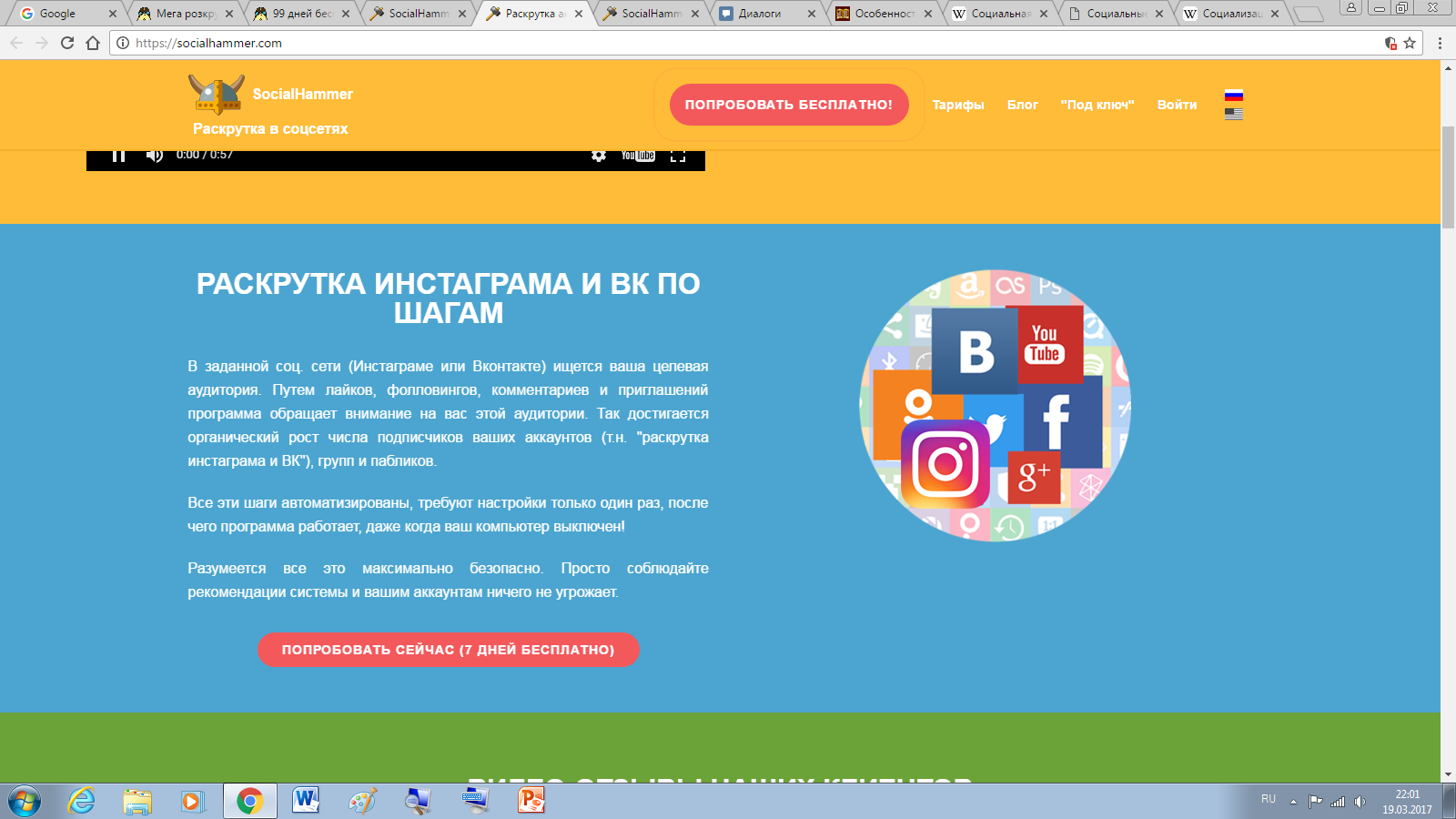Click the video time '0:00 / 0:57'

[x=205, y=155]
